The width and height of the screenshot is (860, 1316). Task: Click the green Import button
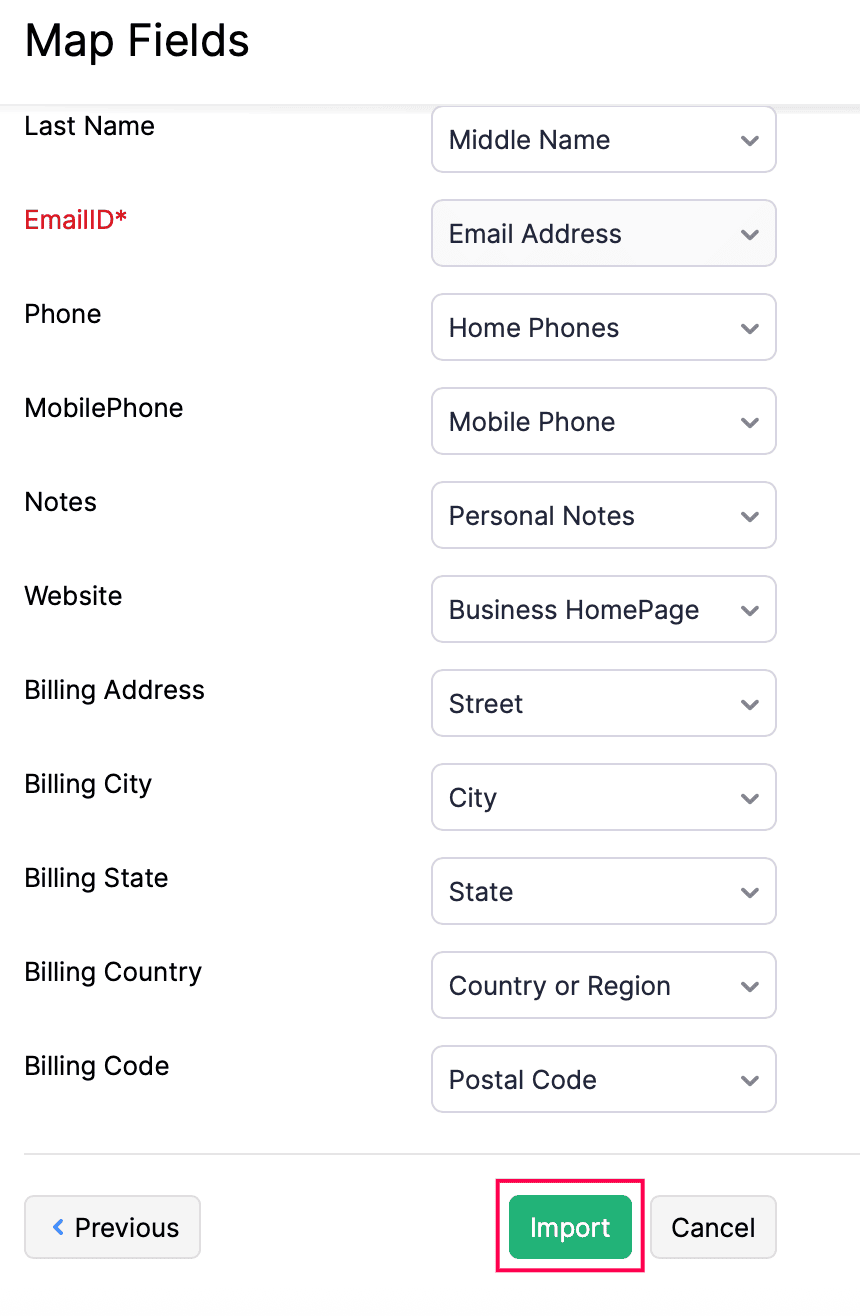[570, 1227]
